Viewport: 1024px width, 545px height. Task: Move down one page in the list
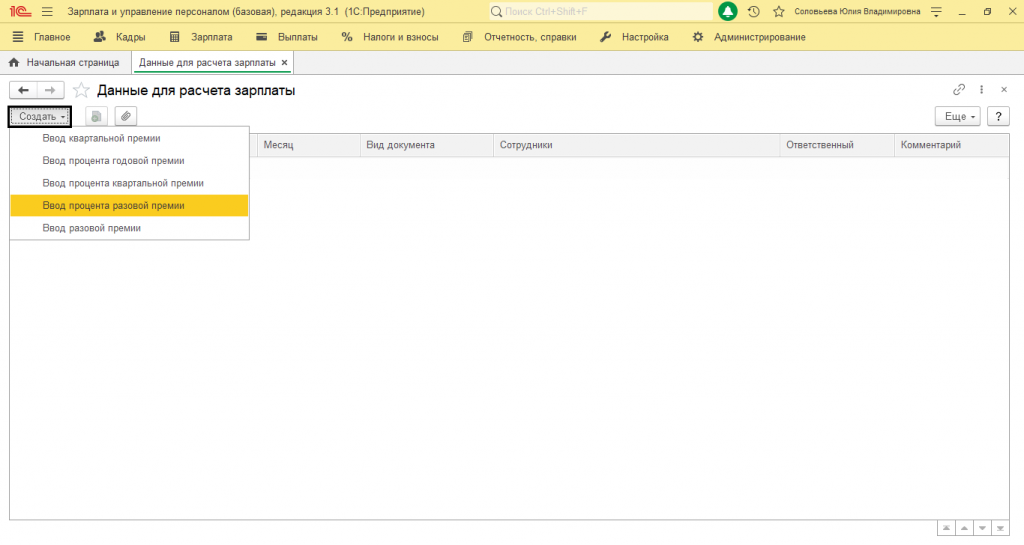coord(982,528)
